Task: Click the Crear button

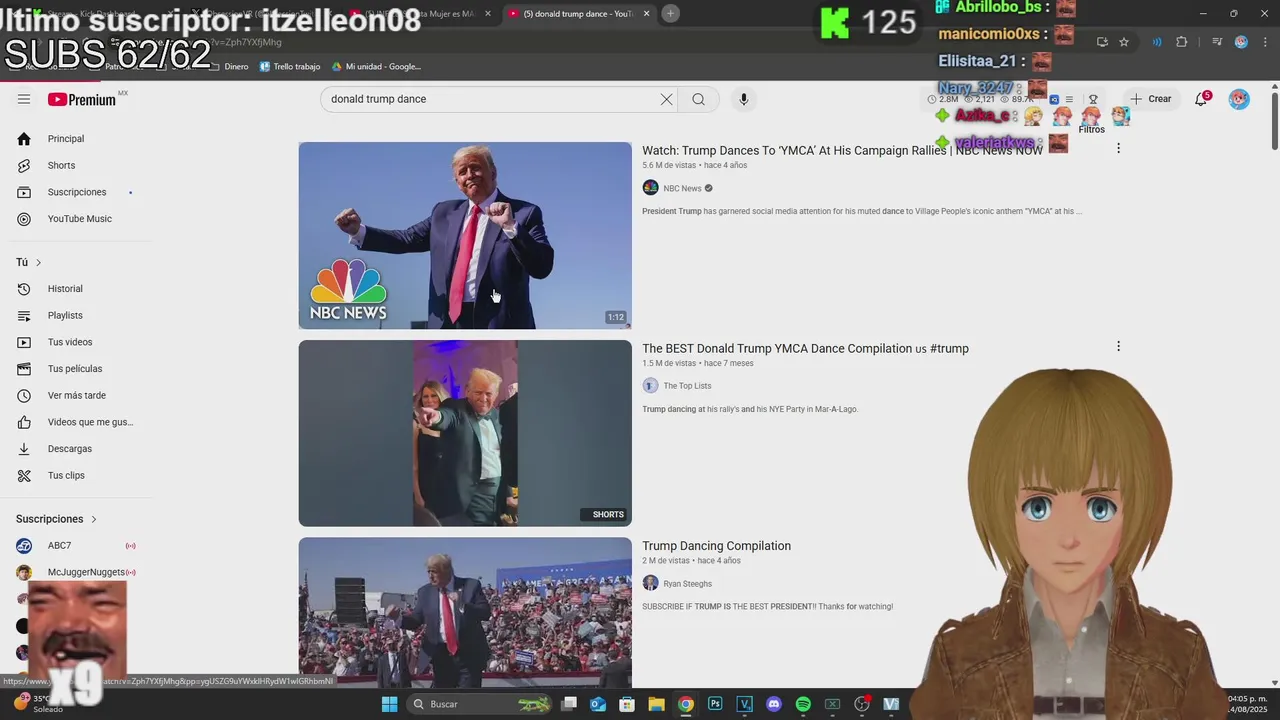Action: click(1151, 99)
